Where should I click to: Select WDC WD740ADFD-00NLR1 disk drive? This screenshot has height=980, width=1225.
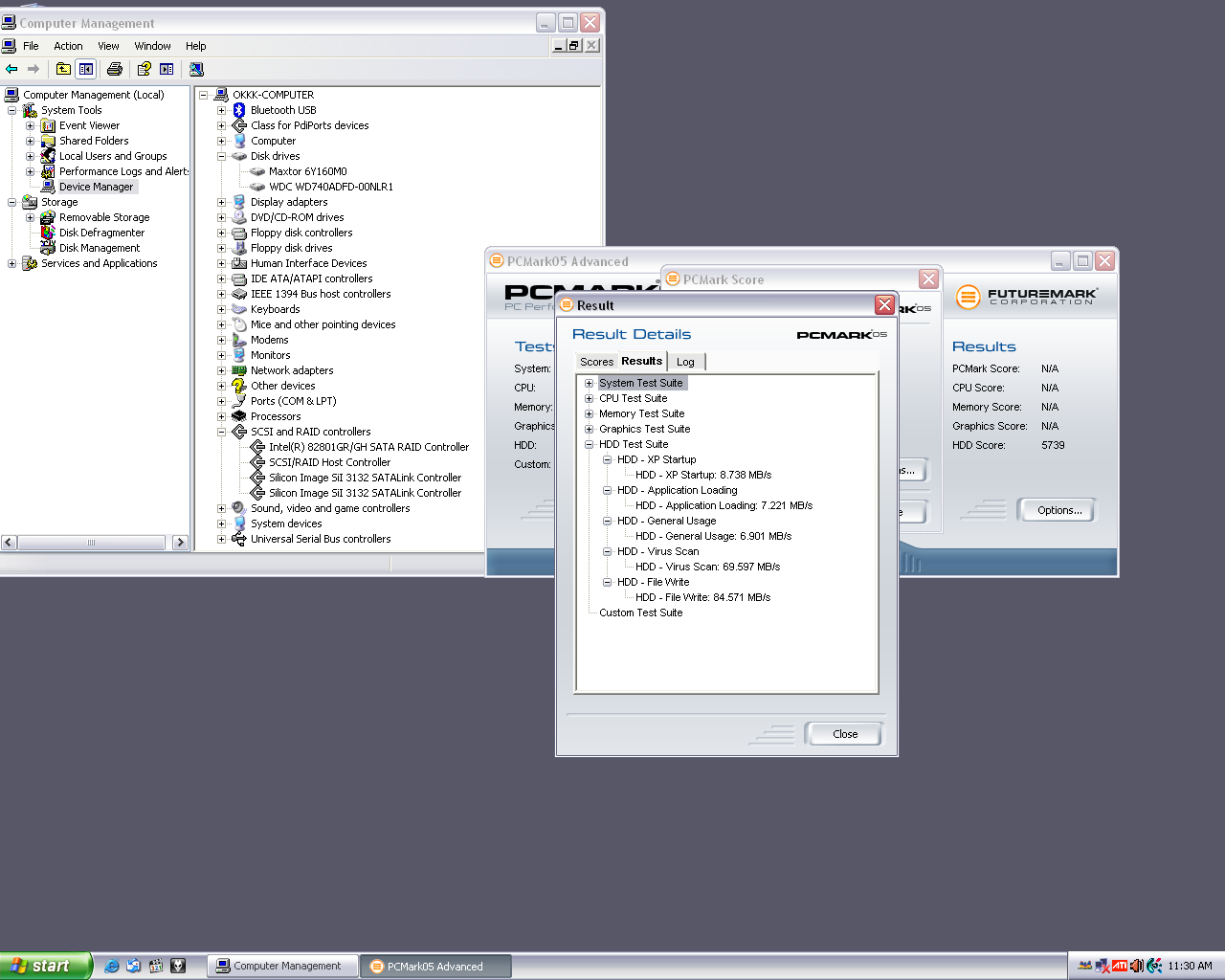coord(331,187)
